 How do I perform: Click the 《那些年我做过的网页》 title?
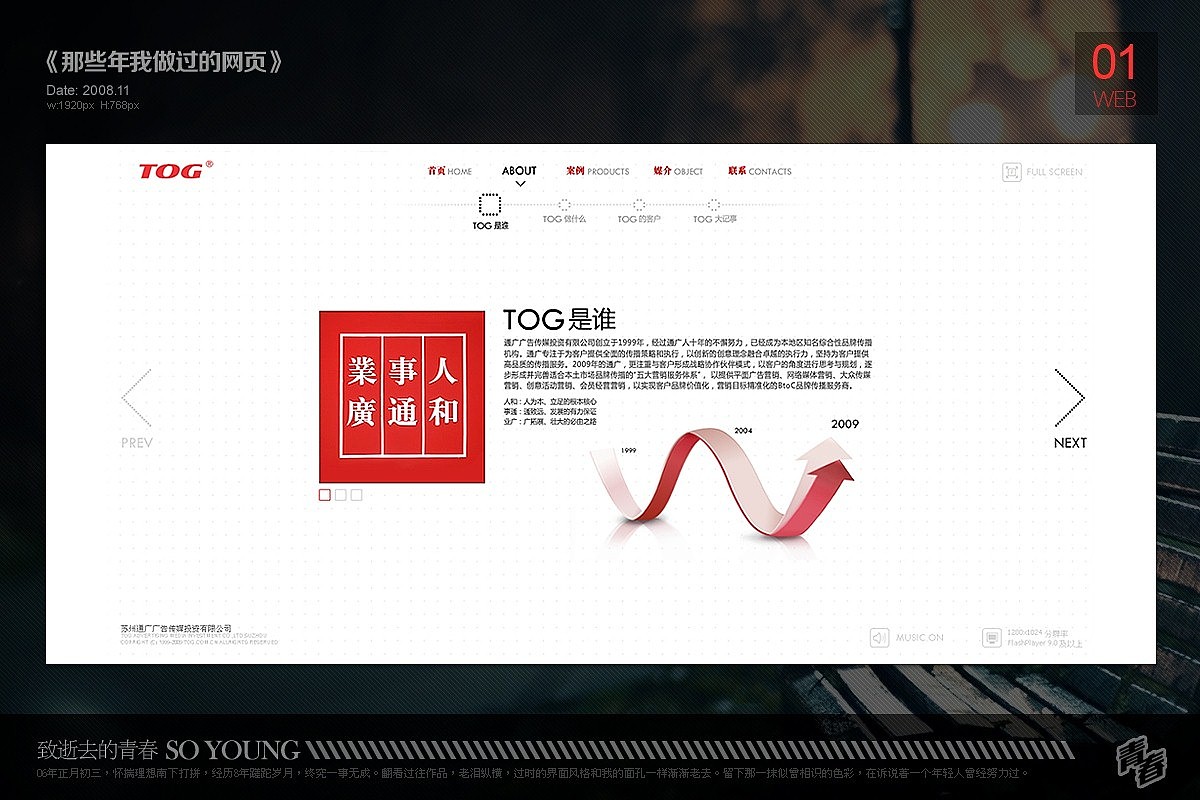tap(166, 62)
